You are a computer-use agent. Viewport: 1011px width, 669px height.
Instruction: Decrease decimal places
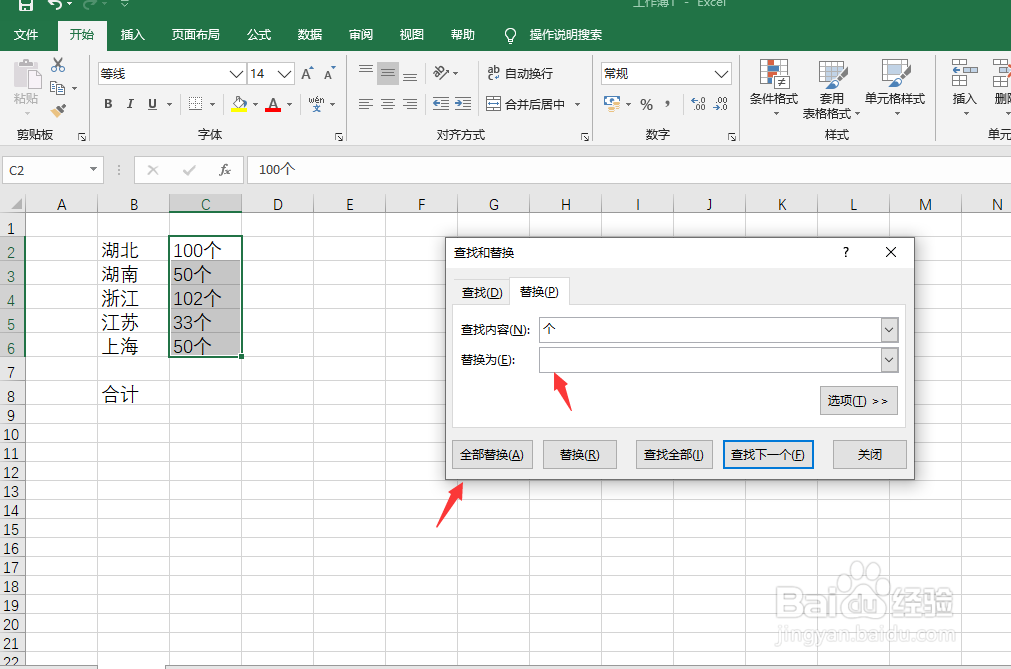coord(721,104)
